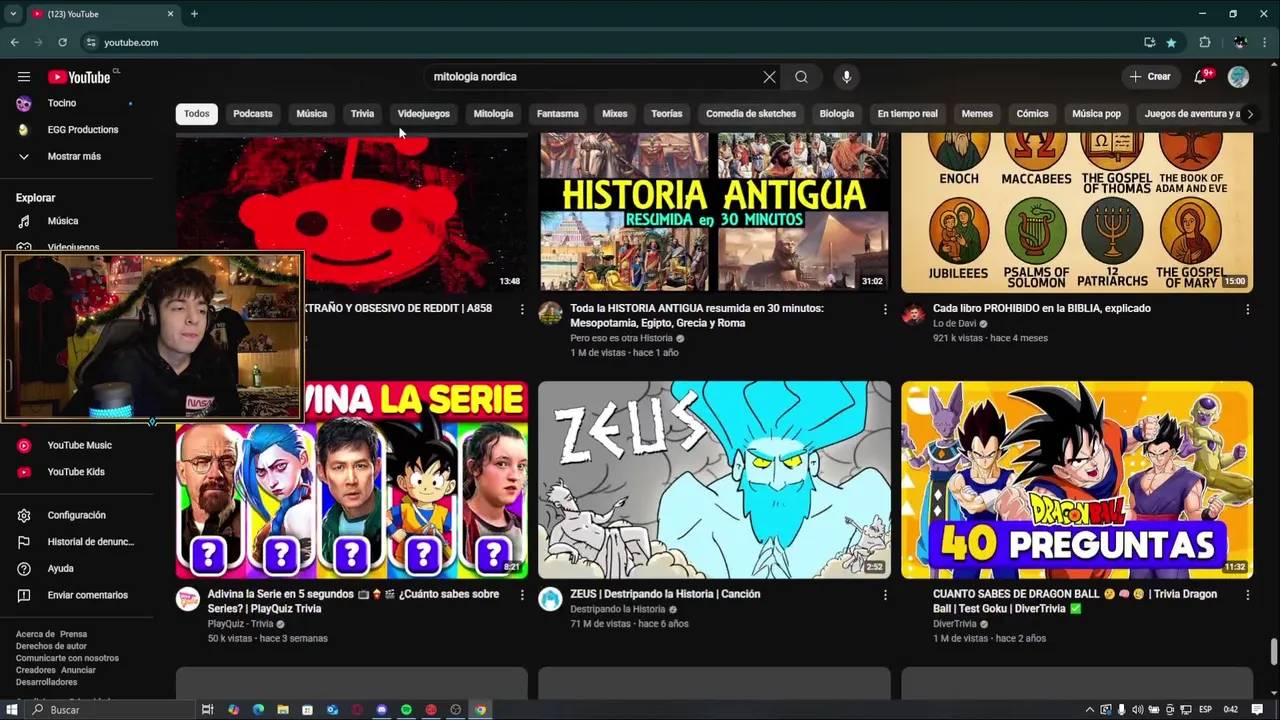This screenshot has height=720, width=1280.
Task: Select the Biología filter chip
Action: 837,114
